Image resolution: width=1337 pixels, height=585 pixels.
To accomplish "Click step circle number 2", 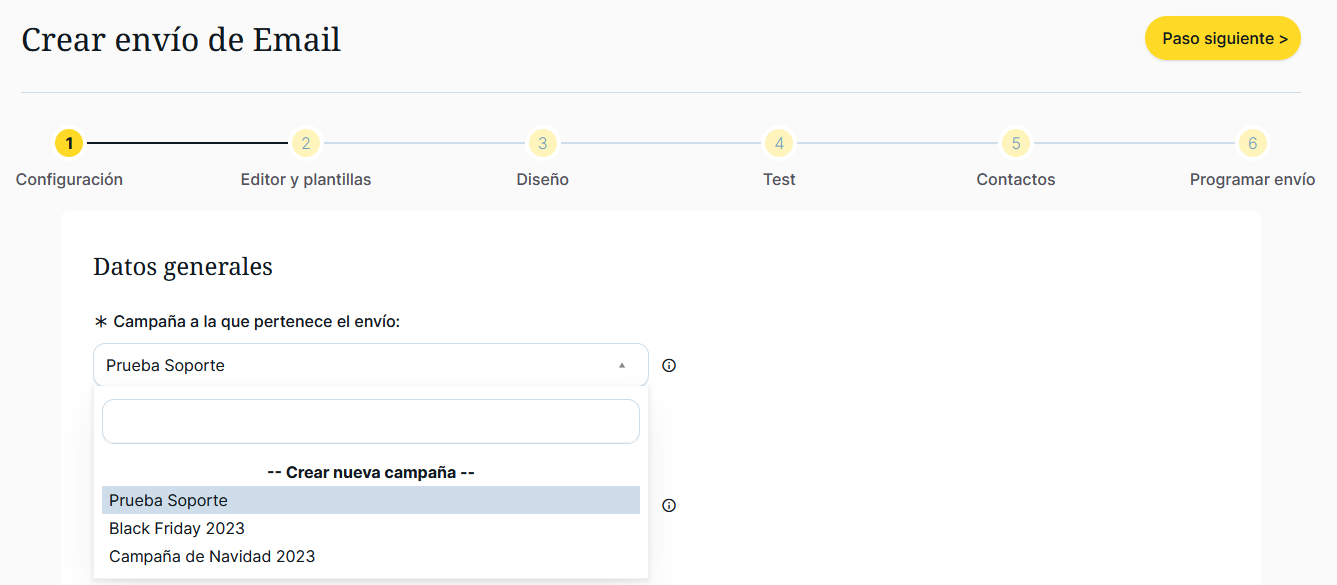I will coord(306,144).
